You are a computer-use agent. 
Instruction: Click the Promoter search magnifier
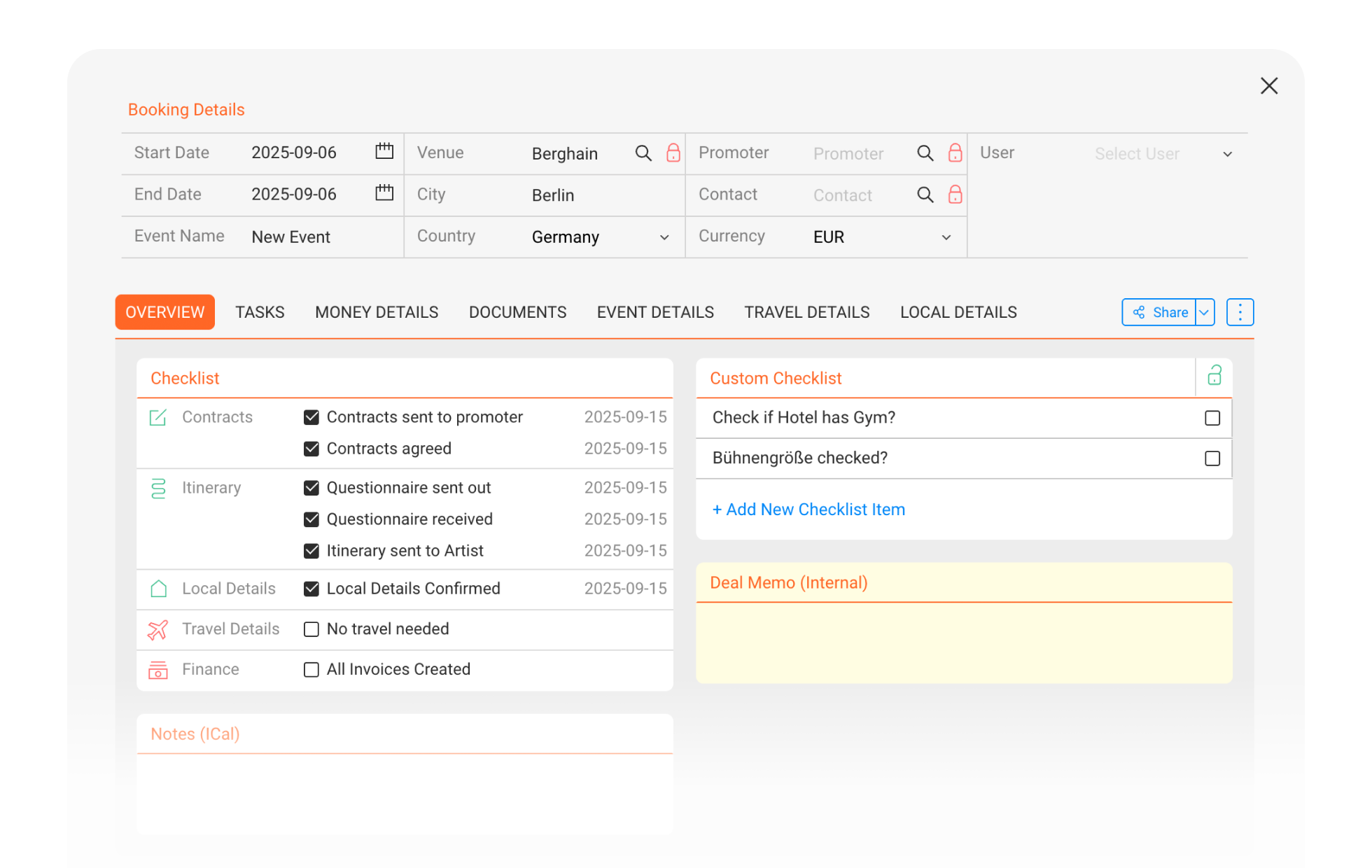pyautogui.click(x=925, y=153)
